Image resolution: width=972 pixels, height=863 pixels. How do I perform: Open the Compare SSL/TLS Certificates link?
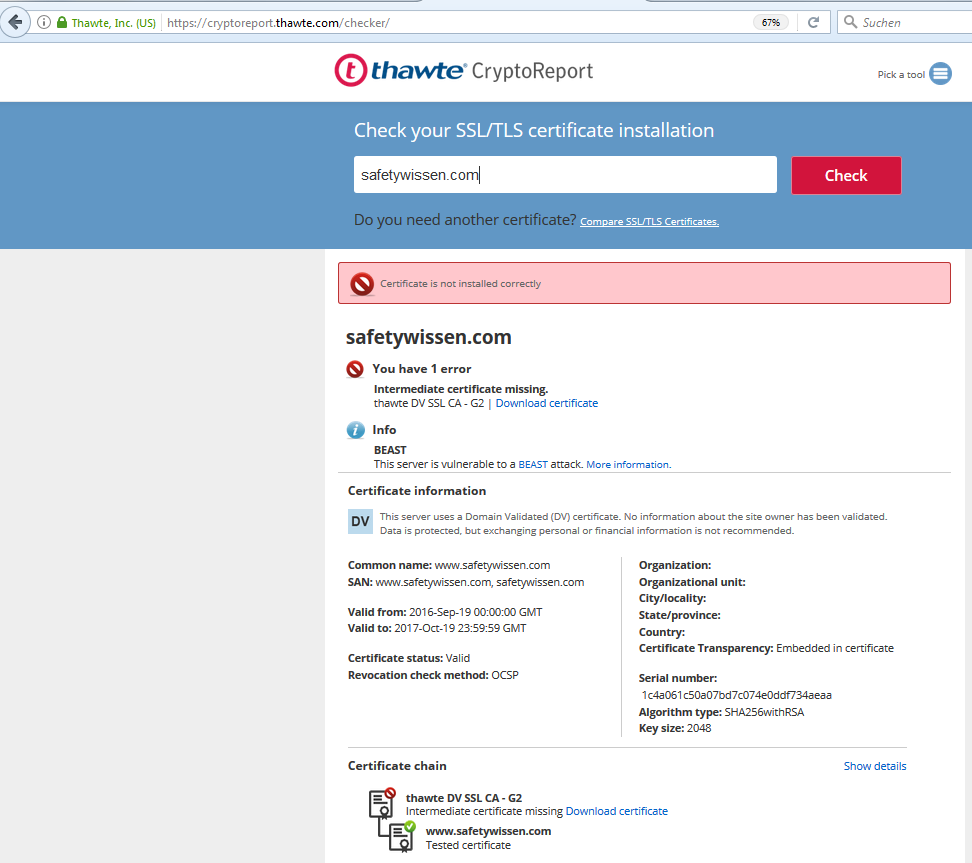click(649, 222)
